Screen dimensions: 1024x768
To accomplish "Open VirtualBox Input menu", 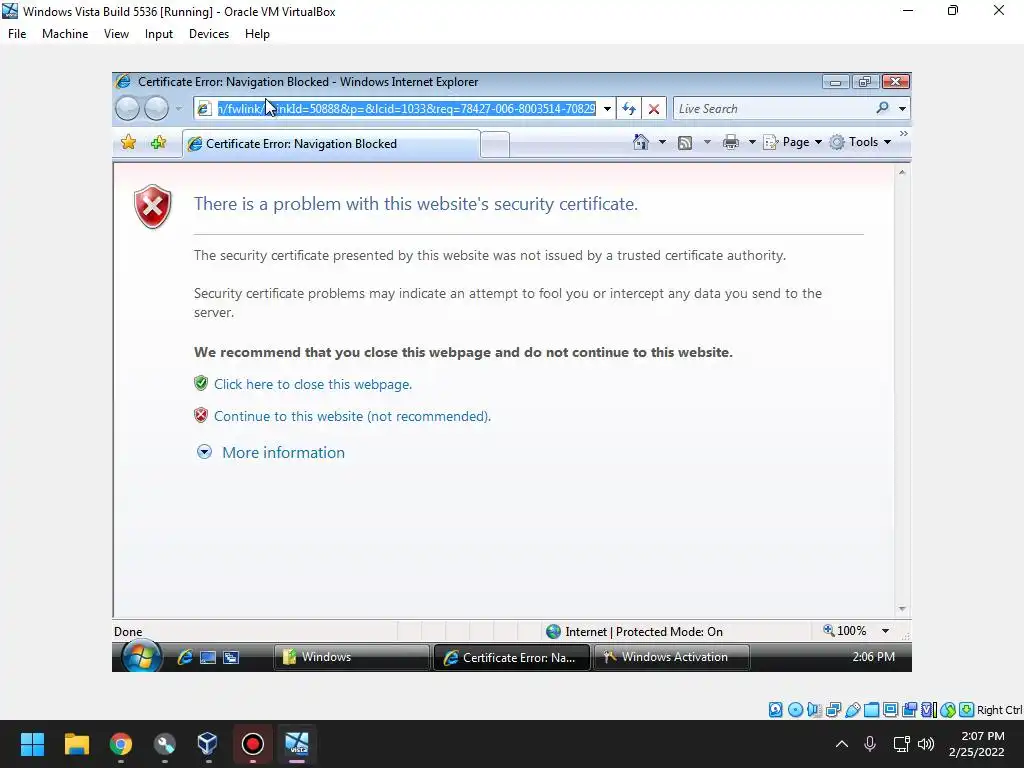I will pyautogui.click(x=159, y=34).
